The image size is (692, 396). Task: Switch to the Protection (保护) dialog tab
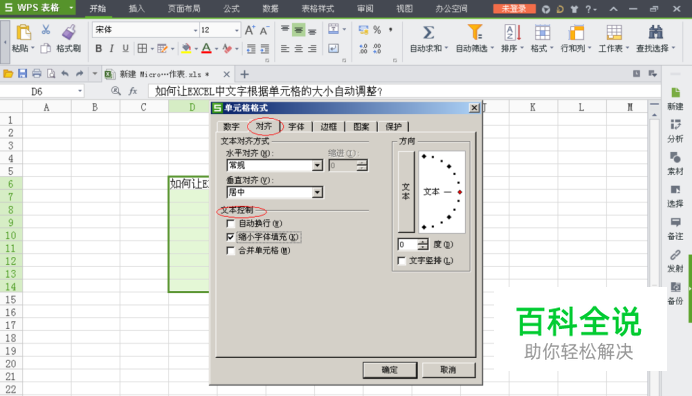[x=393, y=127]
